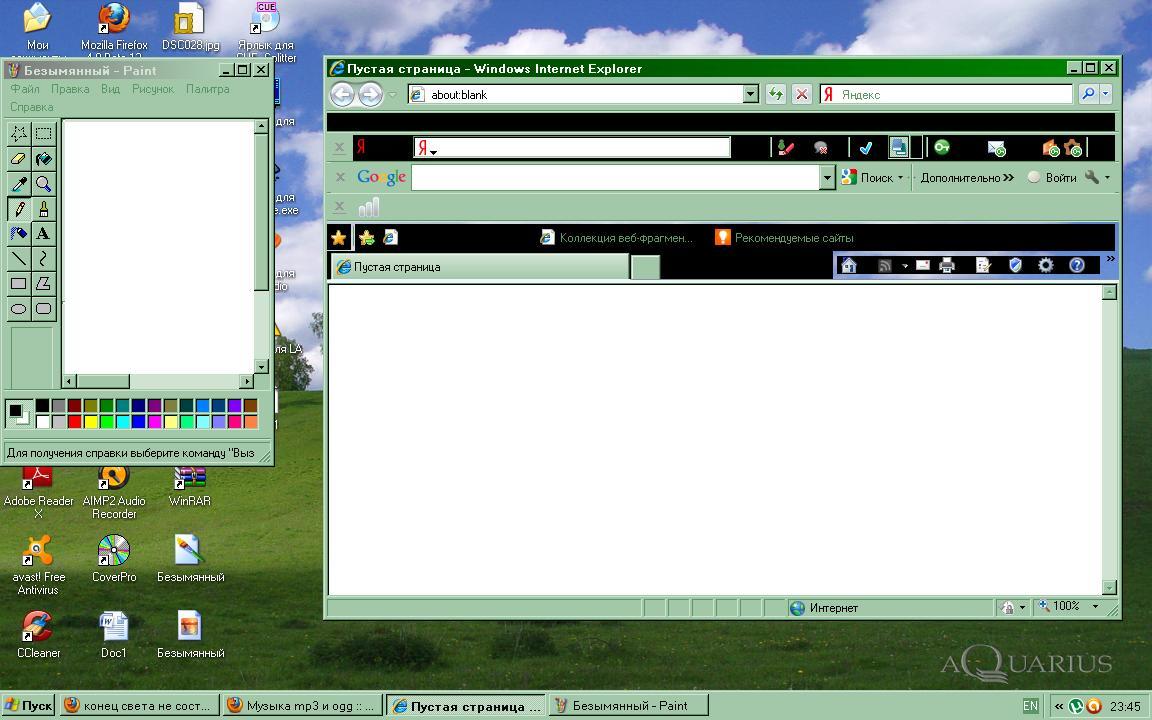Screen dimensions: 1152x720
Task: Click the Back button in Internet Explorer
Action: [342, 94]
